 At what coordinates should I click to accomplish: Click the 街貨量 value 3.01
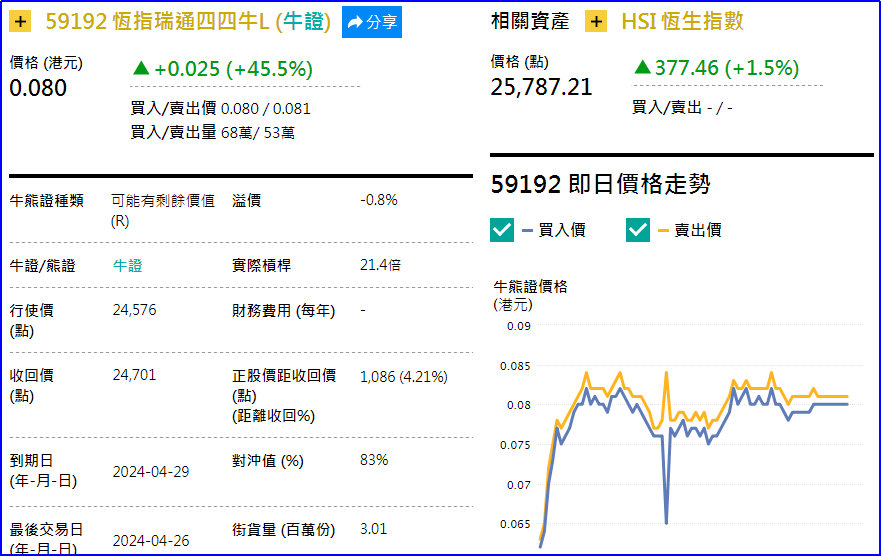coord(374,529)
